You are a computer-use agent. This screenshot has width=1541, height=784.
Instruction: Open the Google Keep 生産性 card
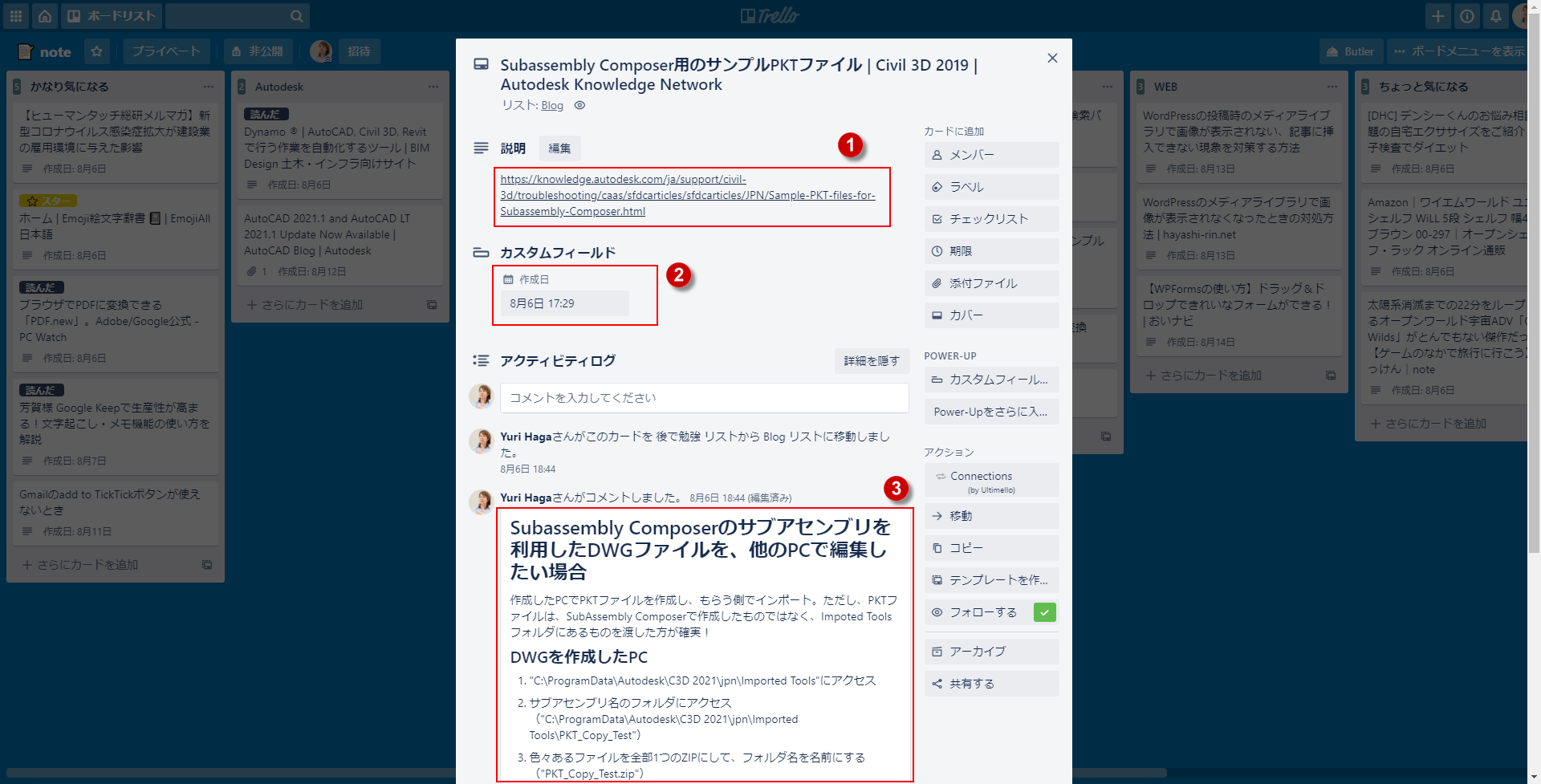[x=116, y=426]
